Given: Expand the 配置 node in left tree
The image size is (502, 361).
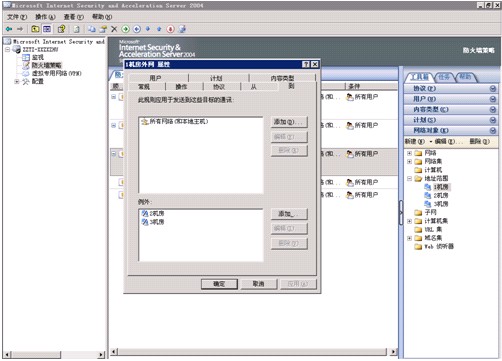Looking at the screenshot, I should [x=17, y=81].
